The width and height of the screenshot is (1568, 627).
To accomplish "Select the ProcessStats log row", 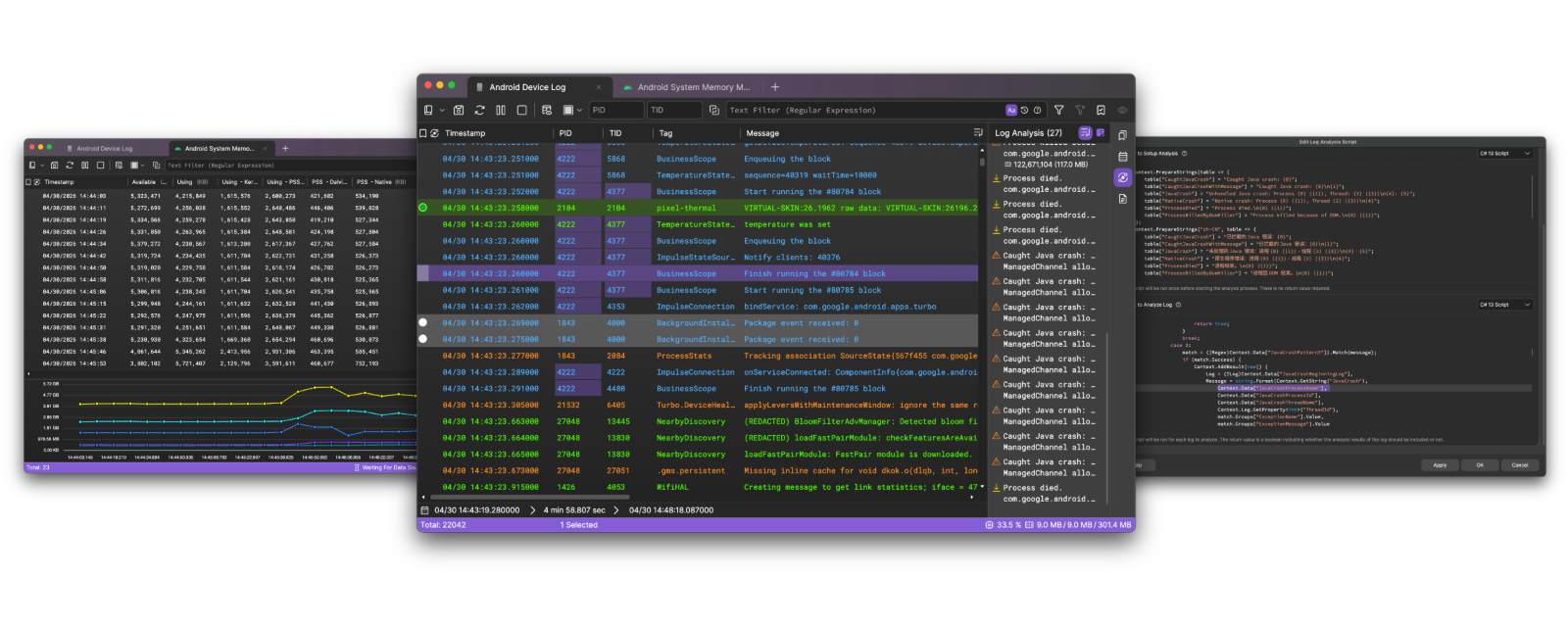I will [698, 356].
